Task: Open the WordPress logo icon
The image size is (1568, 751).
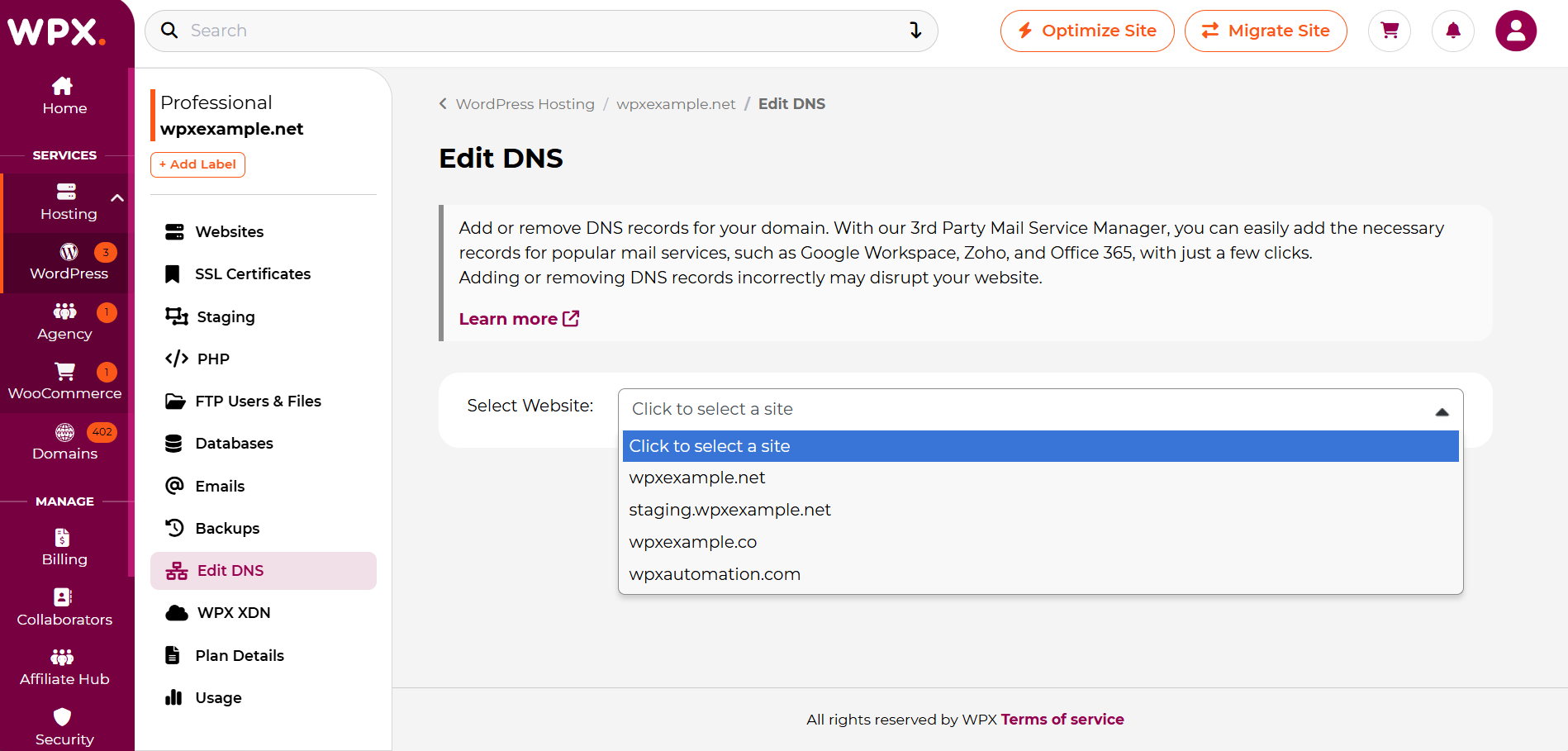Action: (x=69, y=251)
